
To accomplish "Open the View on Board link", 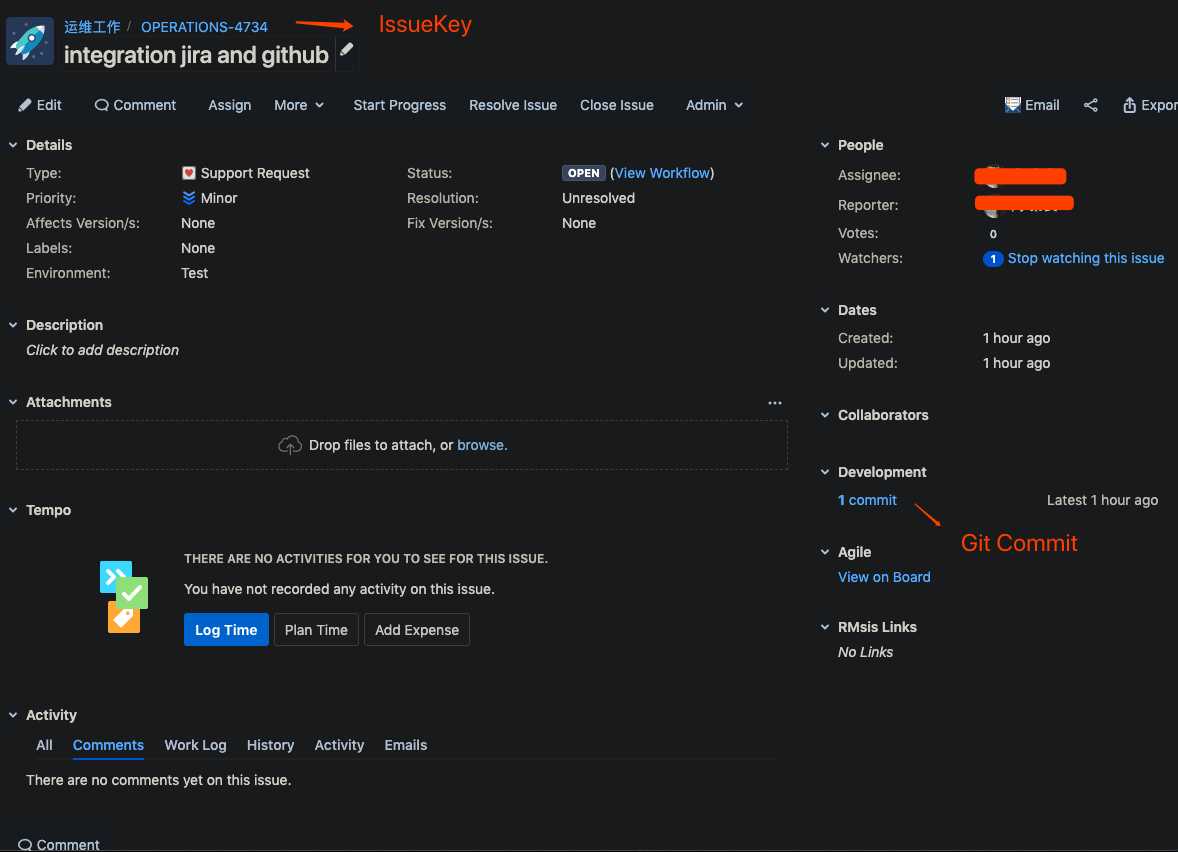I will 884,577.
